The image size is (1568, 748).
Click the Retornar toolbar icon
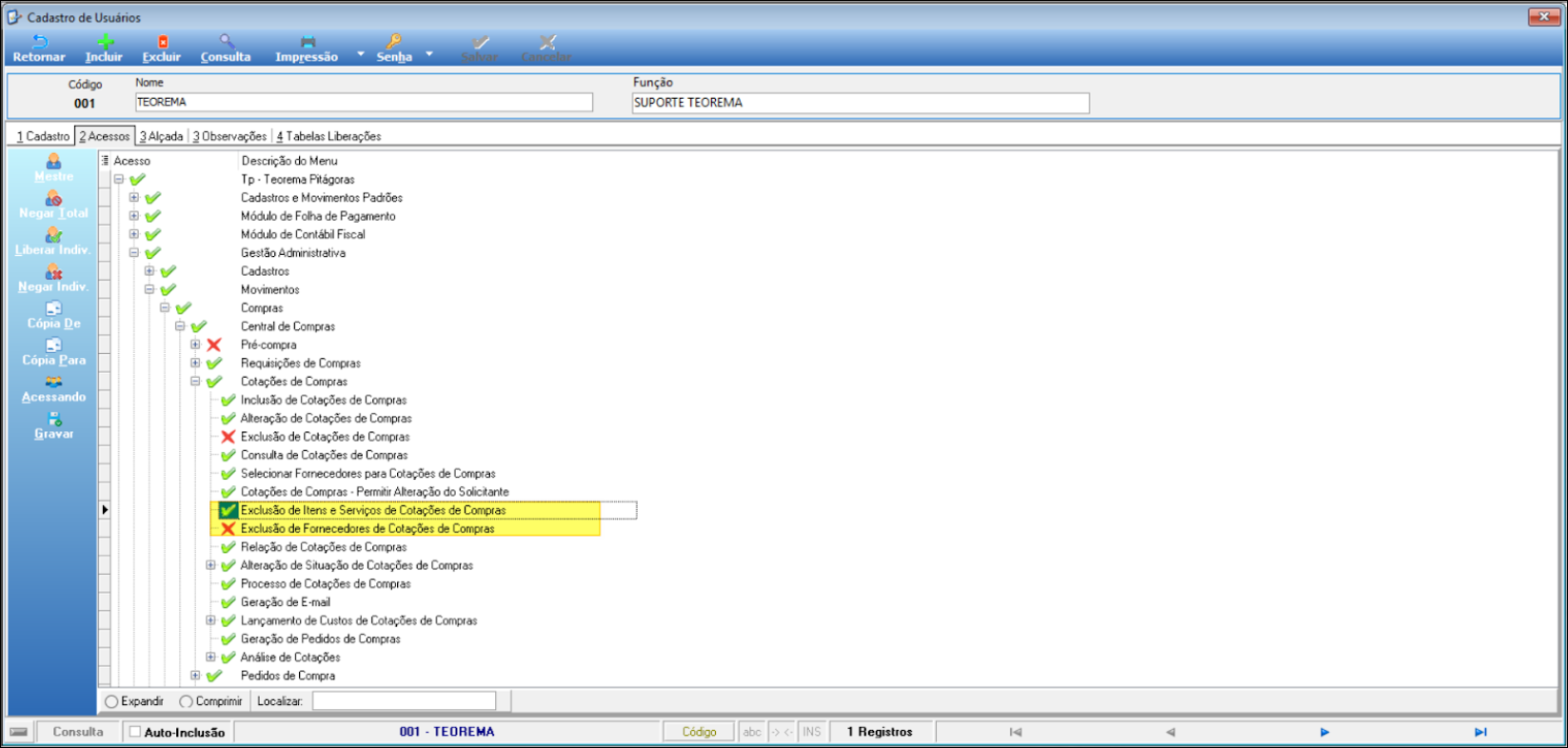click(39, 42)
